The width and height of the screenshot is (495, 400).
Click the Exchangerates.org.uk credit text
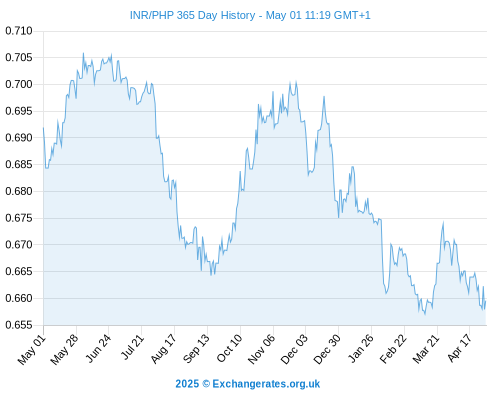247,384
